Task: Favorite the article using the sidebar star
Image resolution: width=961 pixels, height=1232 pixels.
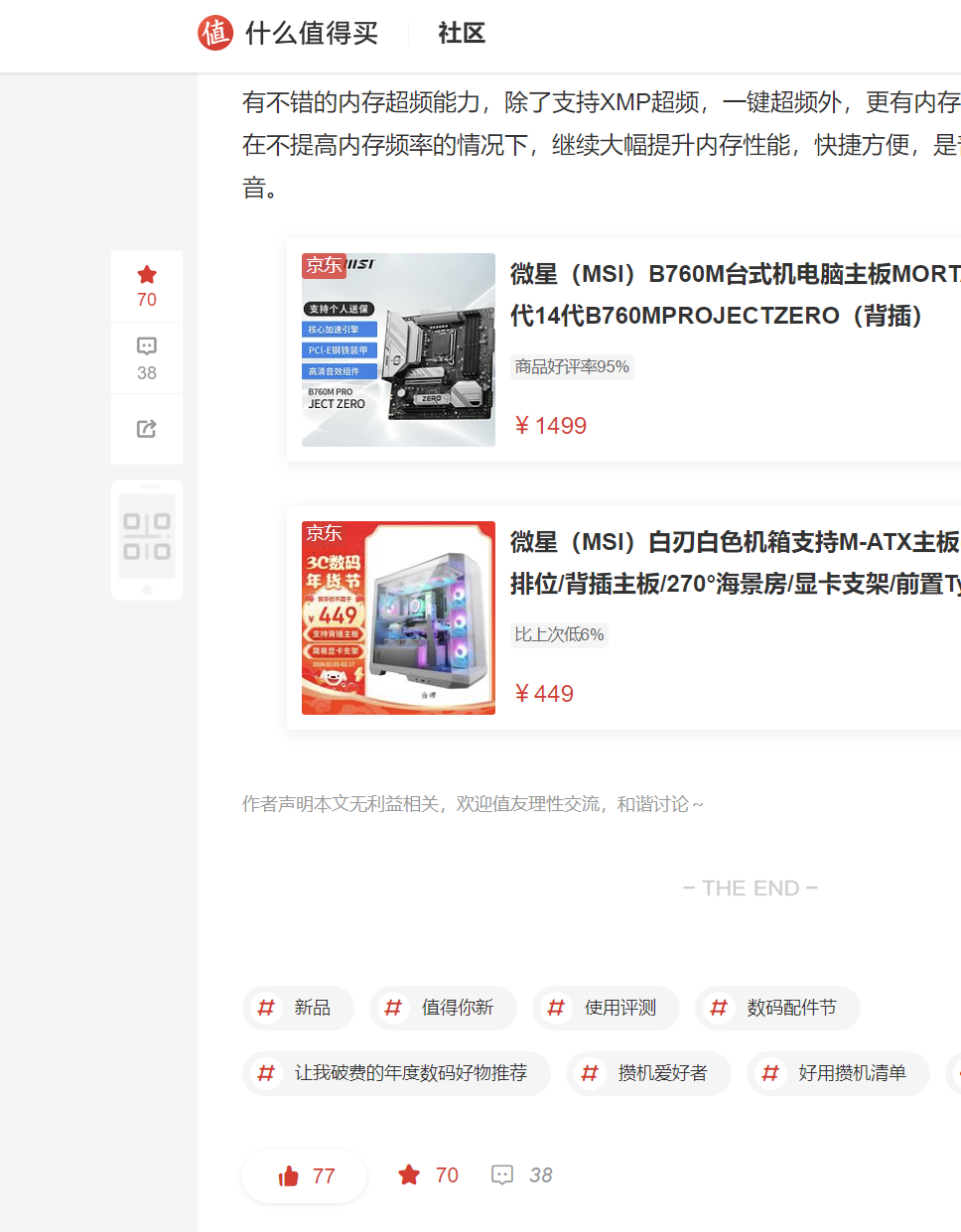Action: tap(147, 274)
